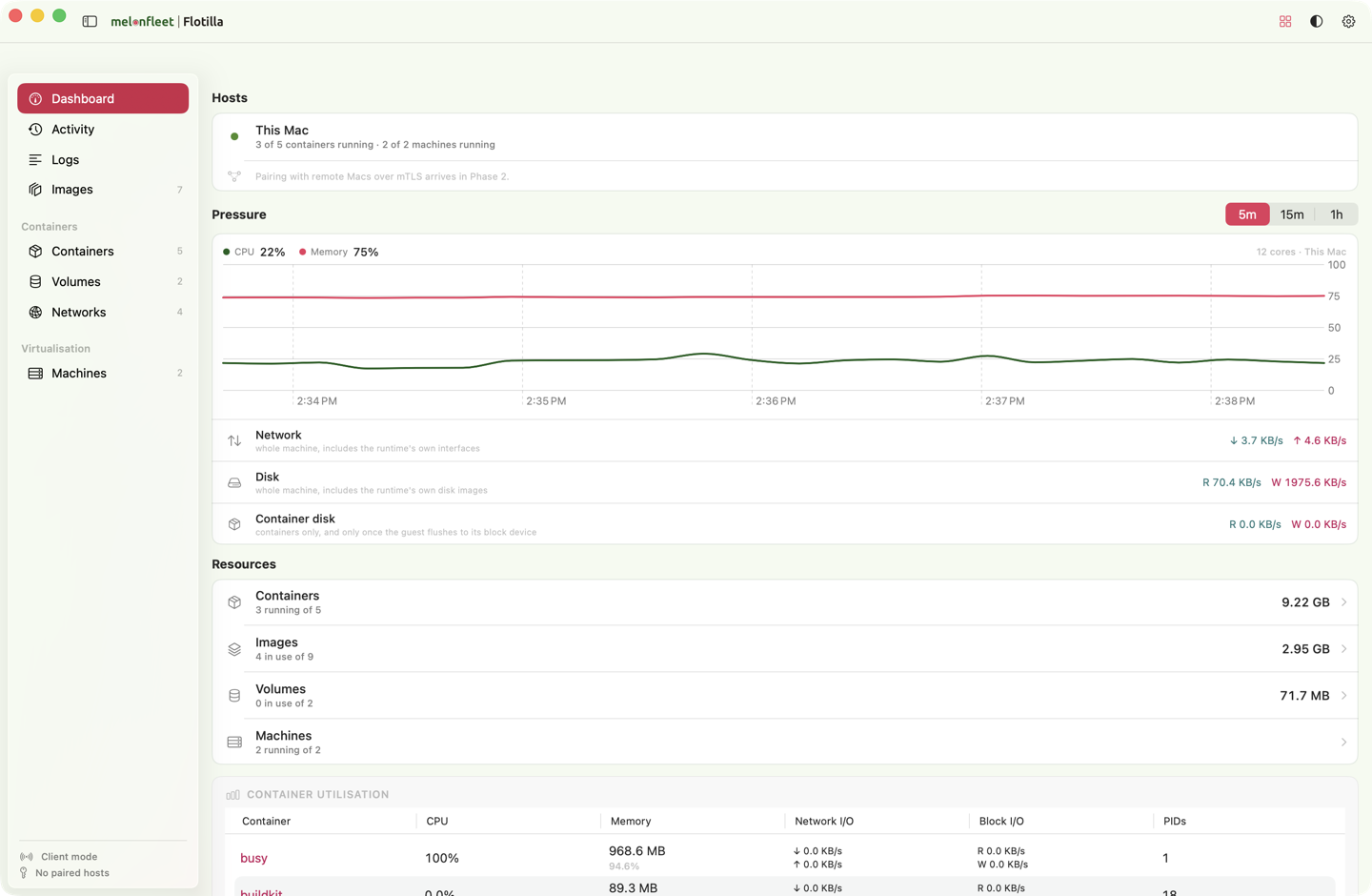Screen dimensions: 1372x896
Task: Click the Container Utilisation bar chart icon
Action: tap(232, 794)
